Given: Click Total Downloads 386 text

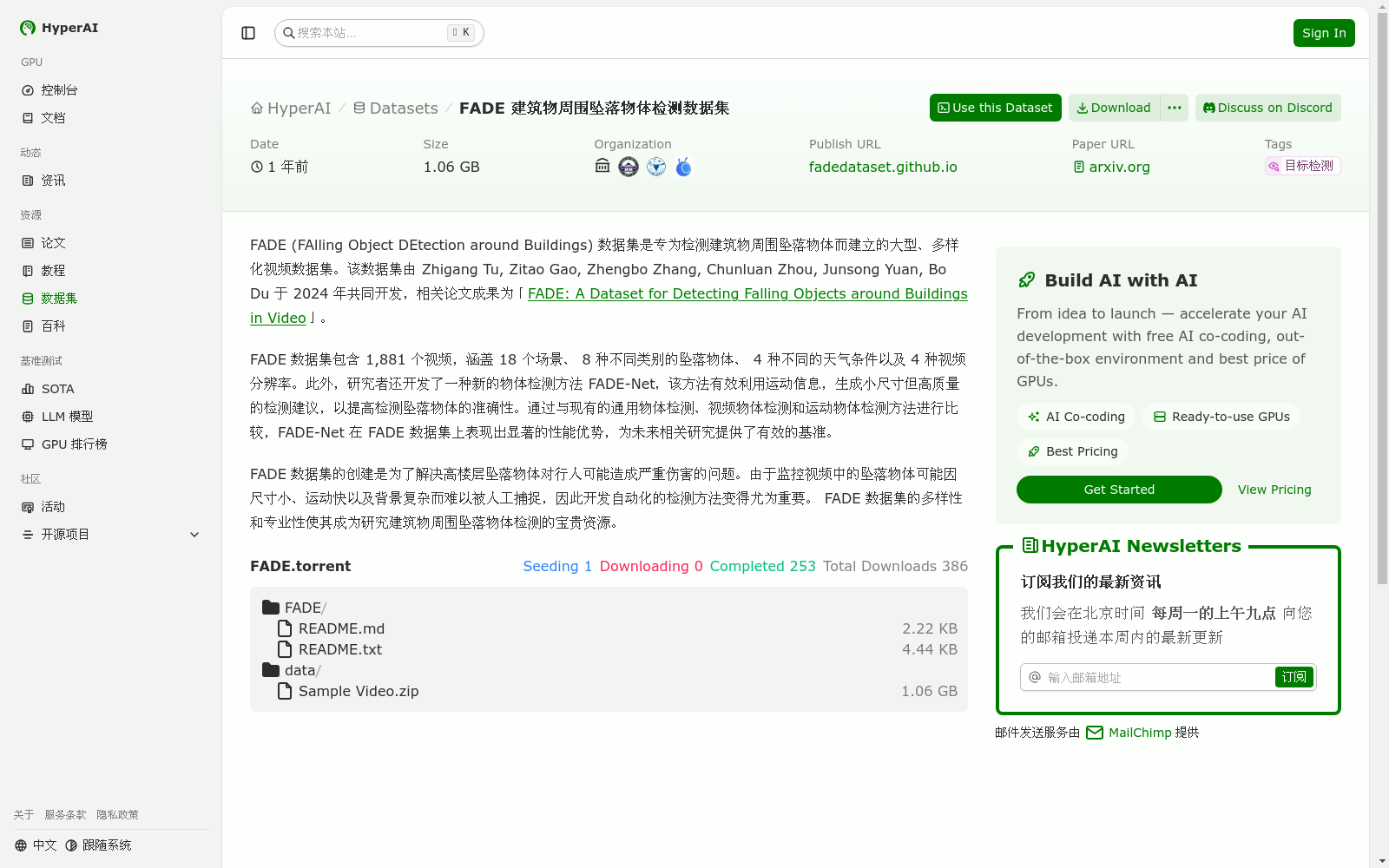Looking at the screenshot, I should tap(895, 566).
